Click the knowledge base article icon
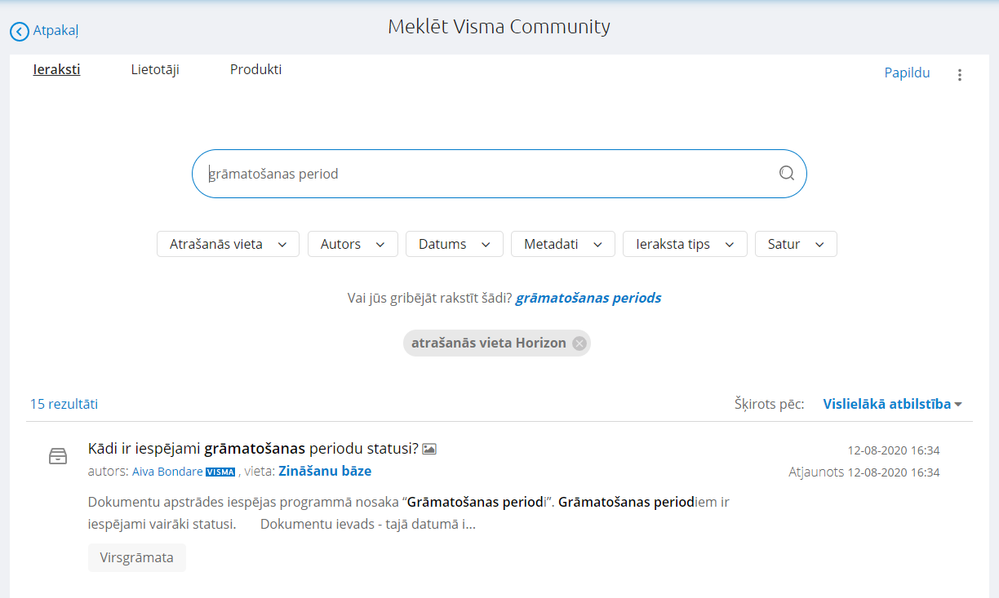This screenshot has height=598, width=999. [x=58, y=456]
